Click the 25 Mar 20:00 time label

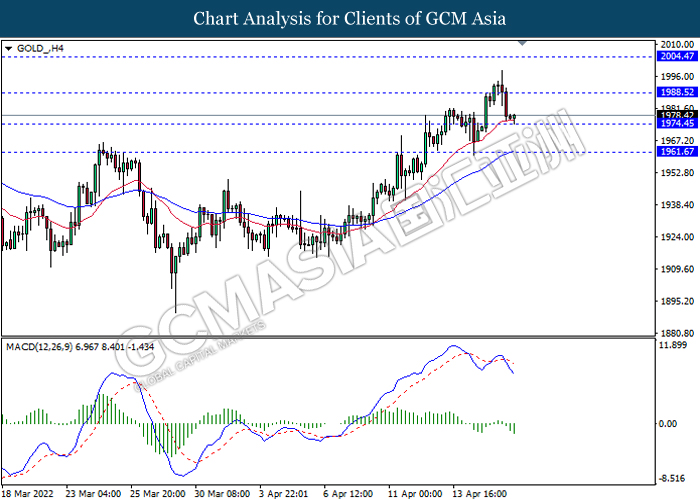click(x=158, y=494)
